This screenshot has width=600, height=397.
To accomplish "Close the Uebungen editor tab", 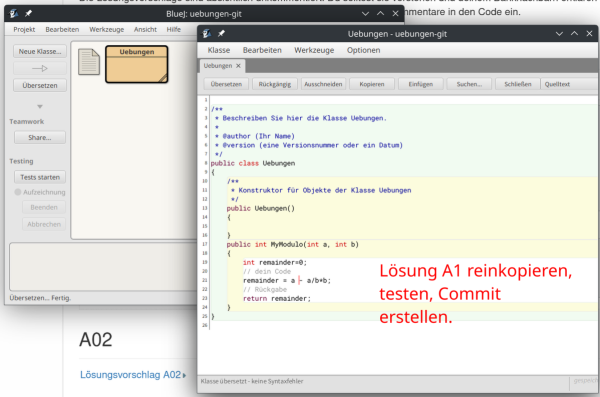I will (238, 66).
